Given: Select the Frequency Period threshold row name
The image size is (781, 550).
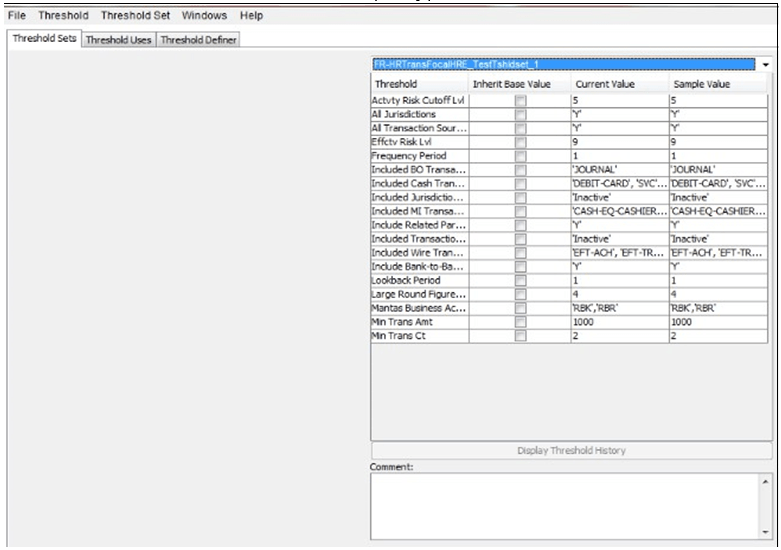Looking at the screenshot, I should [420, 156].
